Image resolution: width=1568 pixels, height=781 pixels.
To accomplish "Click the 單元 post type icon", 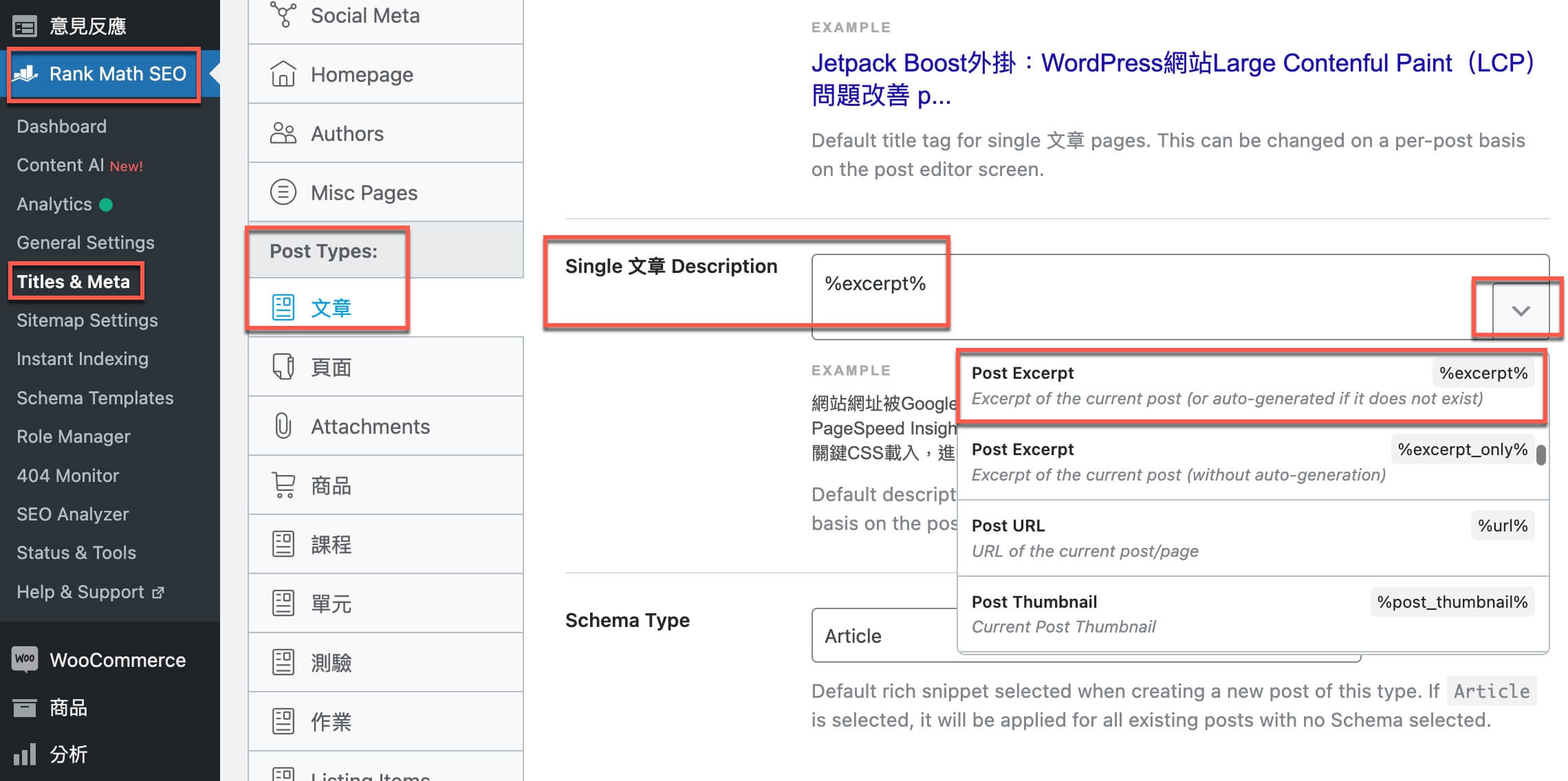I will [283, 604].
